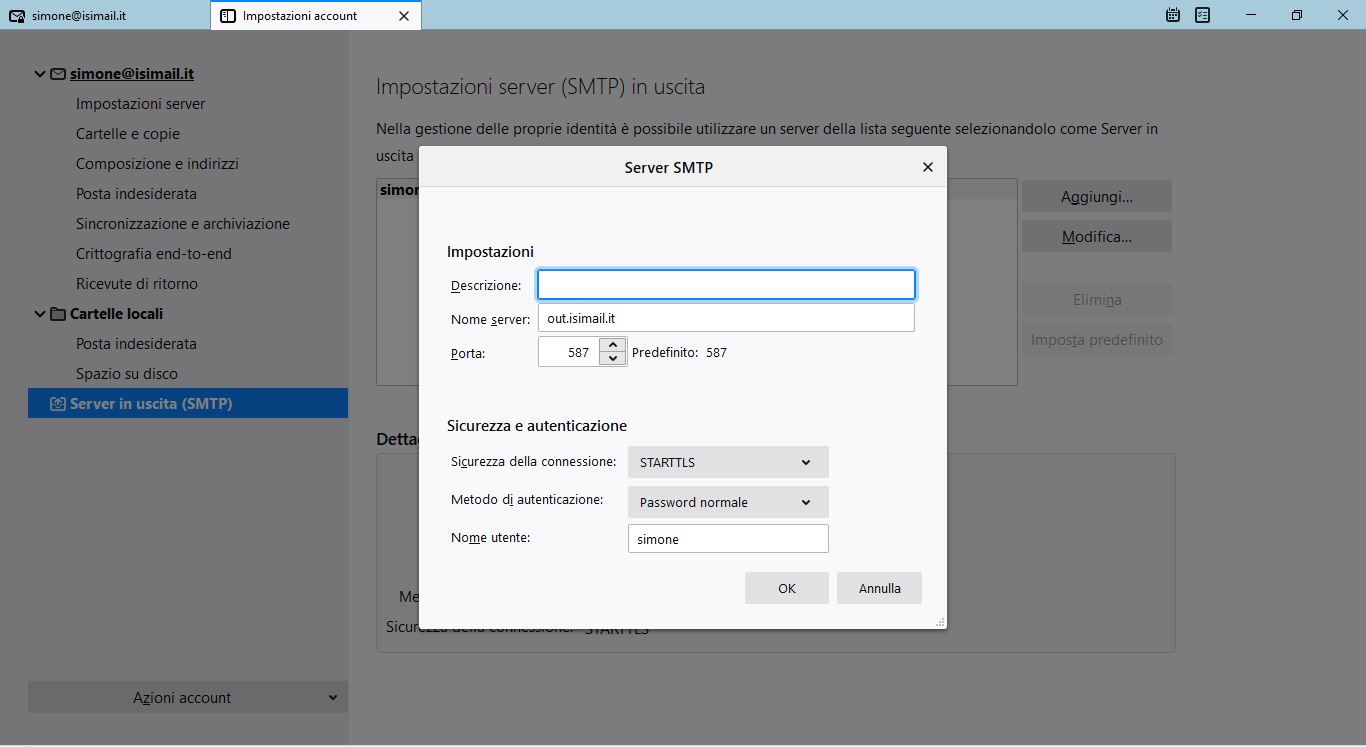Click the Nome server field with out.isimail.it

click(726, 318)
